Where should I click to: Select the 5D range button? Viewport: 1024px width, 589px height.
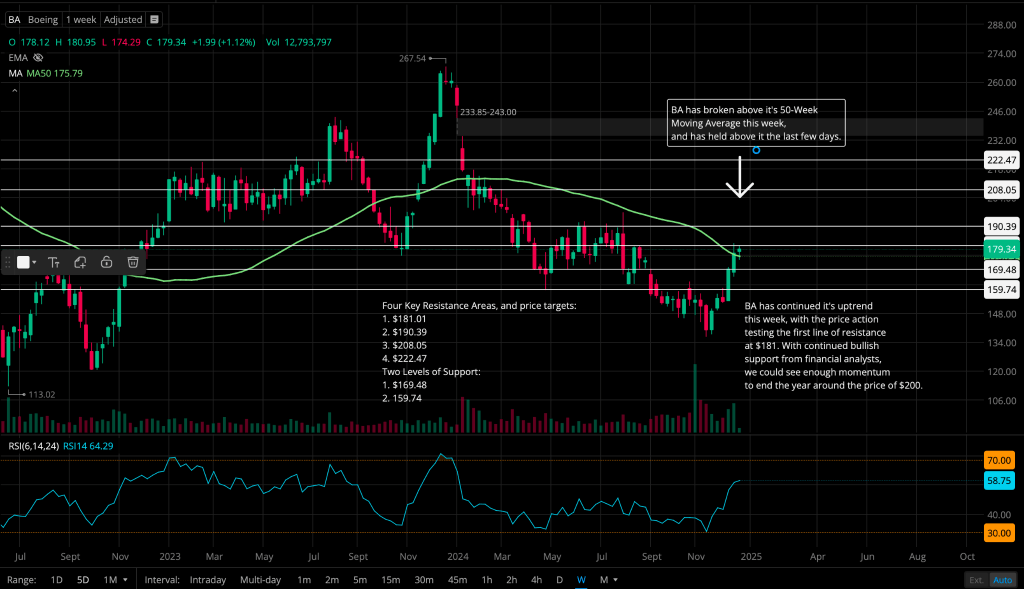[x=83, y=580]
